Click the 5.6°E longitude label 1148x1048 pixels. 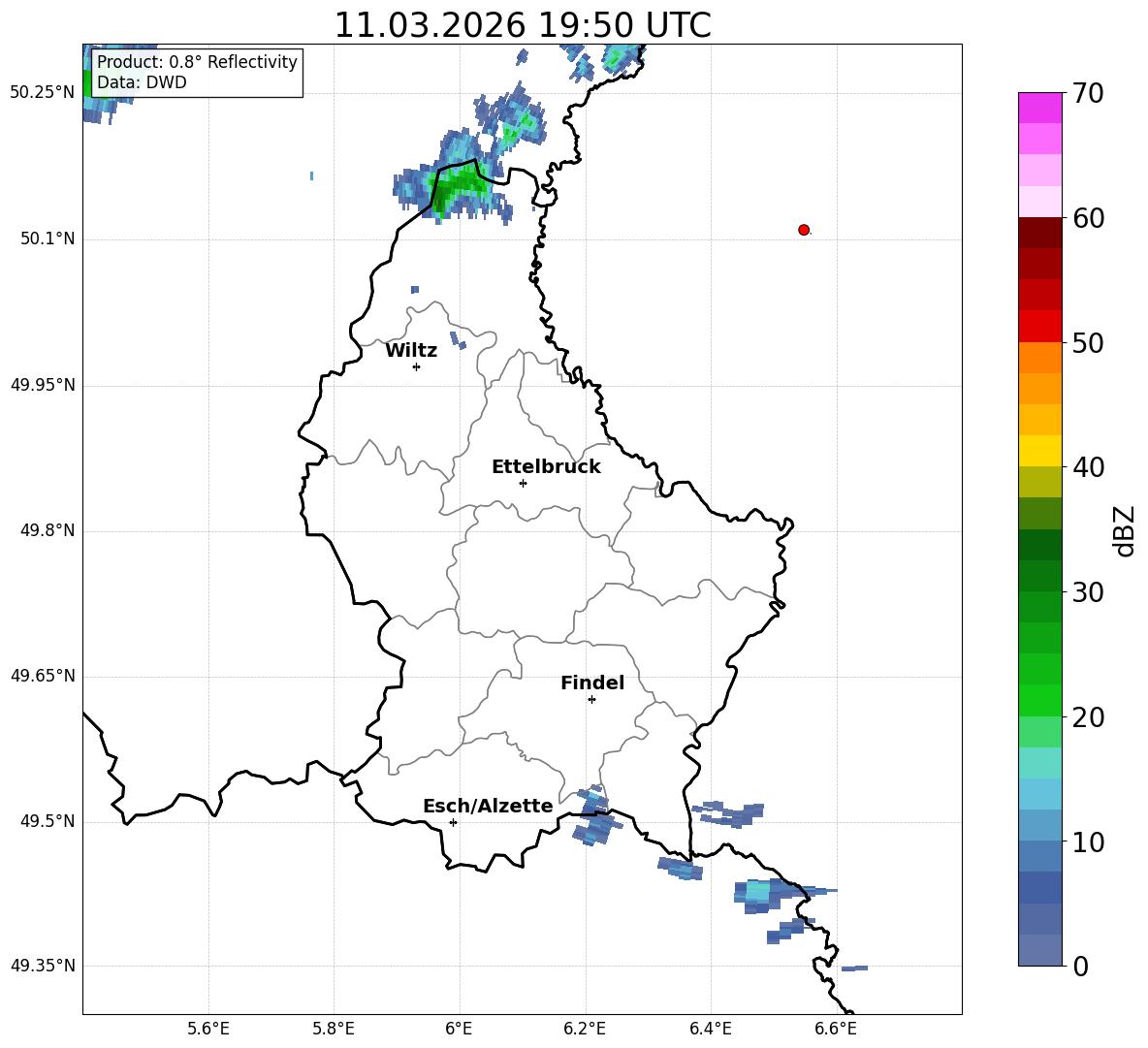(x=208, y=1029)
